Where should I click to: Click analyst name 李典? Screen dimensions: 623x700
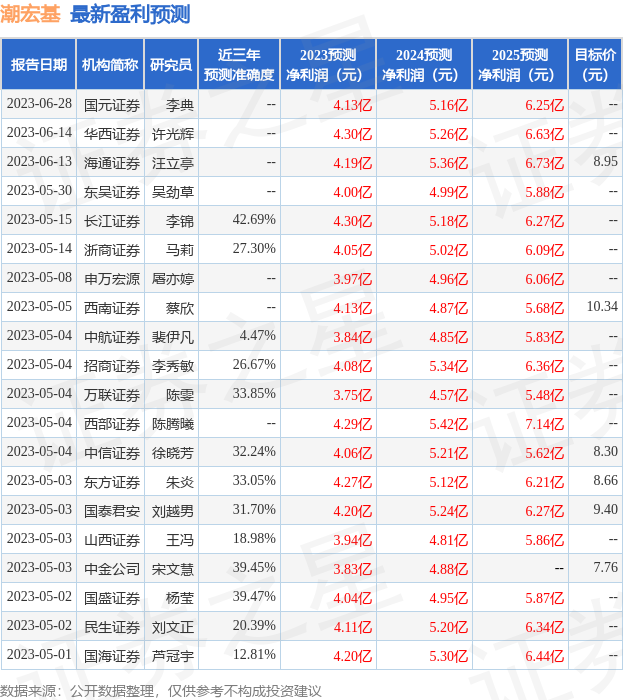point(180,105)
